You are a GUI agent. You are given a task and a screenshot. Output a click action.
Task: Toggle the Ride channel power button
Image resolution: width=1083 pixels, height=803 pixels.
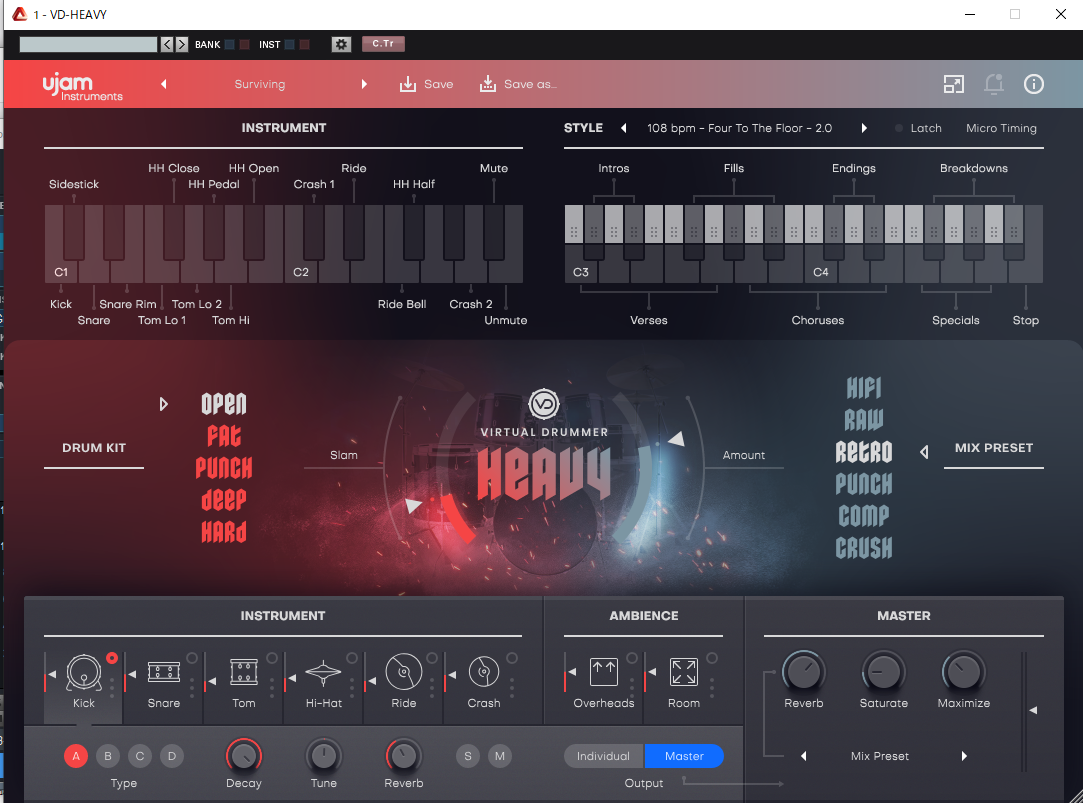click(432, 658)
